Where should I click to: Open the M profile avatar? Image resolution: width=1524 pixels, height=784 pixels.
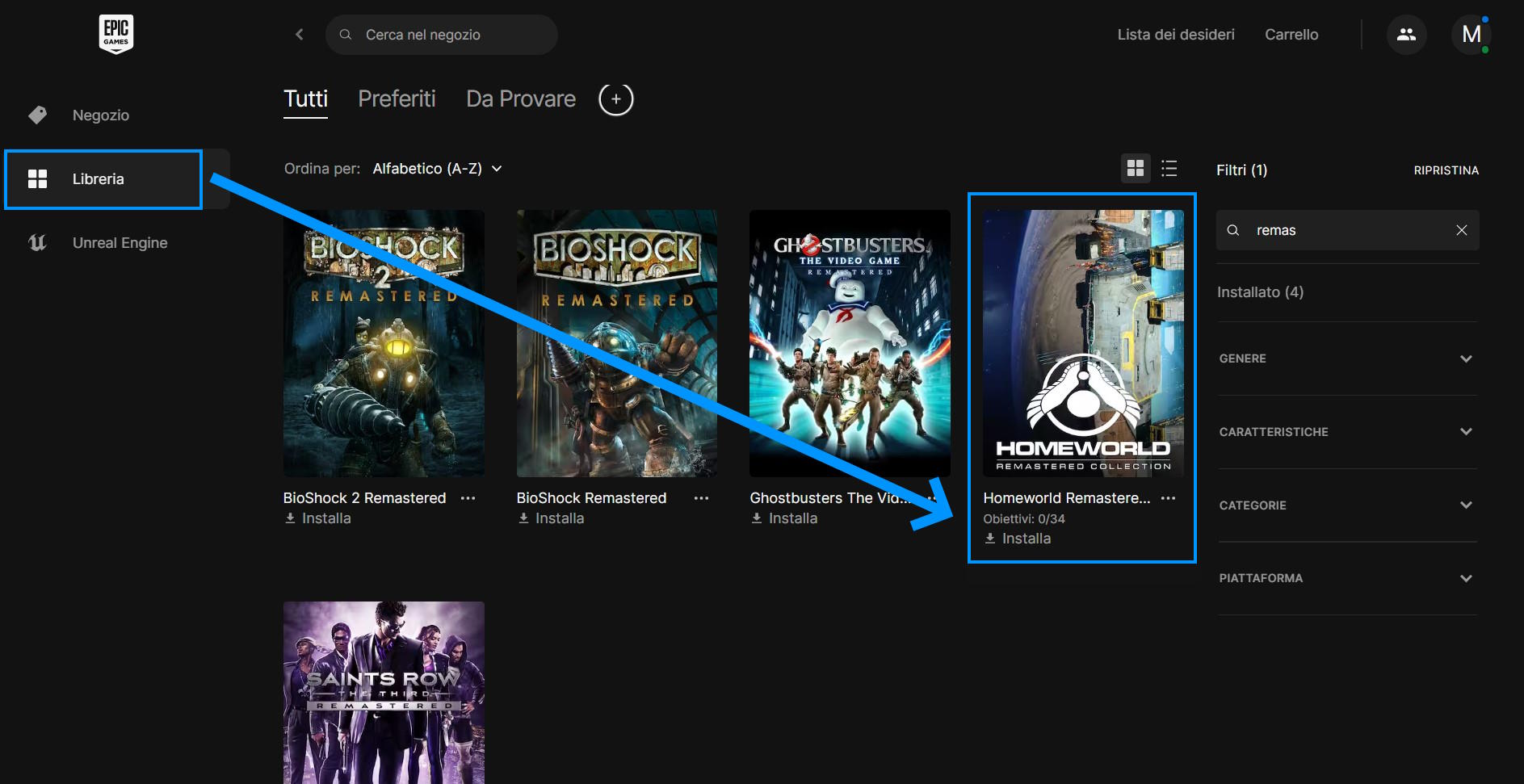tap(1472, 35)
